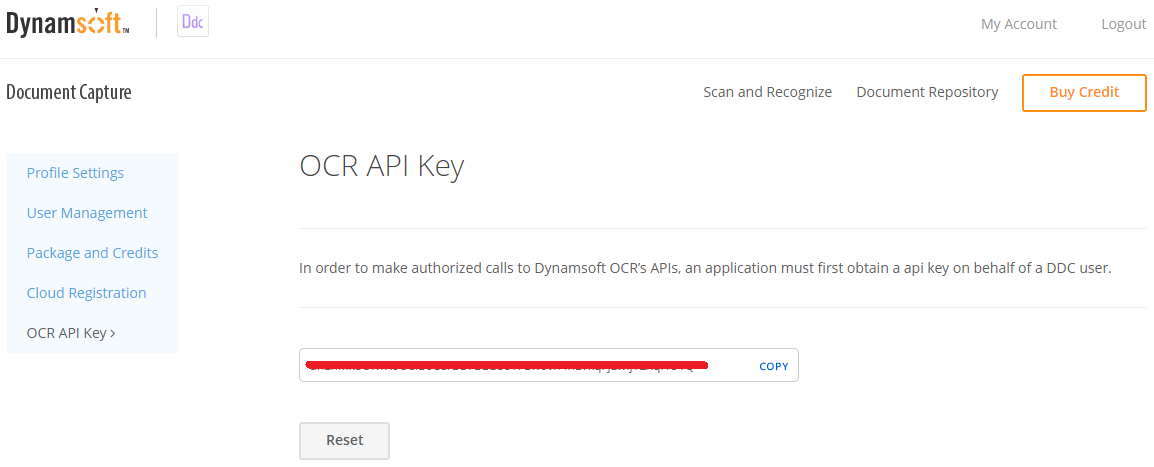1154x467 pixels.
Task: Select the OCR API Key sidebar item
Action: click(66, 333)
